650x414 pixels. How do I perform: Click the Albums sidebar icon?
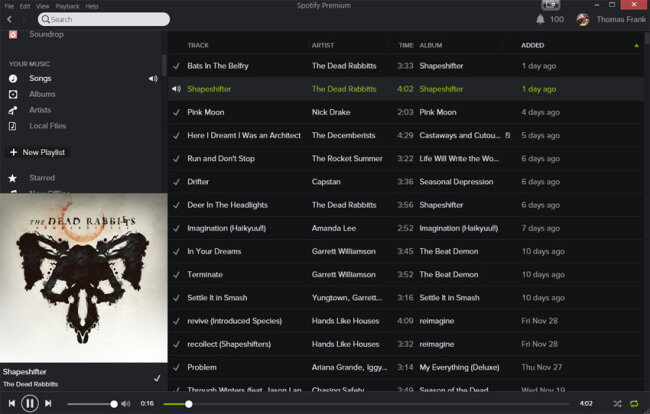[13, 94]
